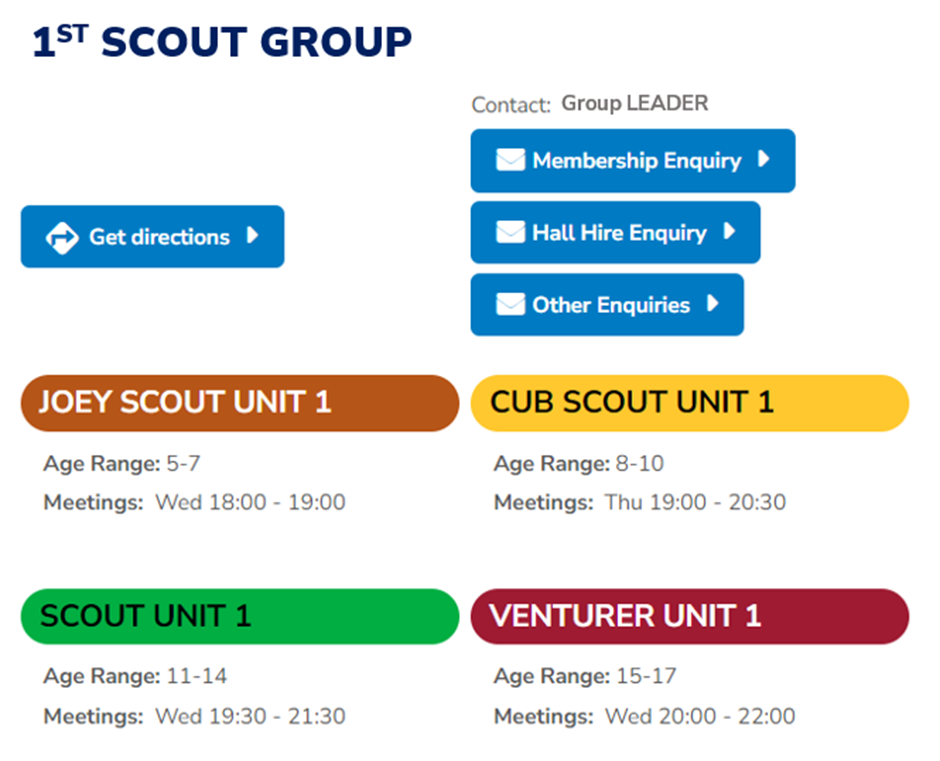Click the arrow after Other Enquiries
This screenshot has height=761, width=940.
click(x=713, y=303)
